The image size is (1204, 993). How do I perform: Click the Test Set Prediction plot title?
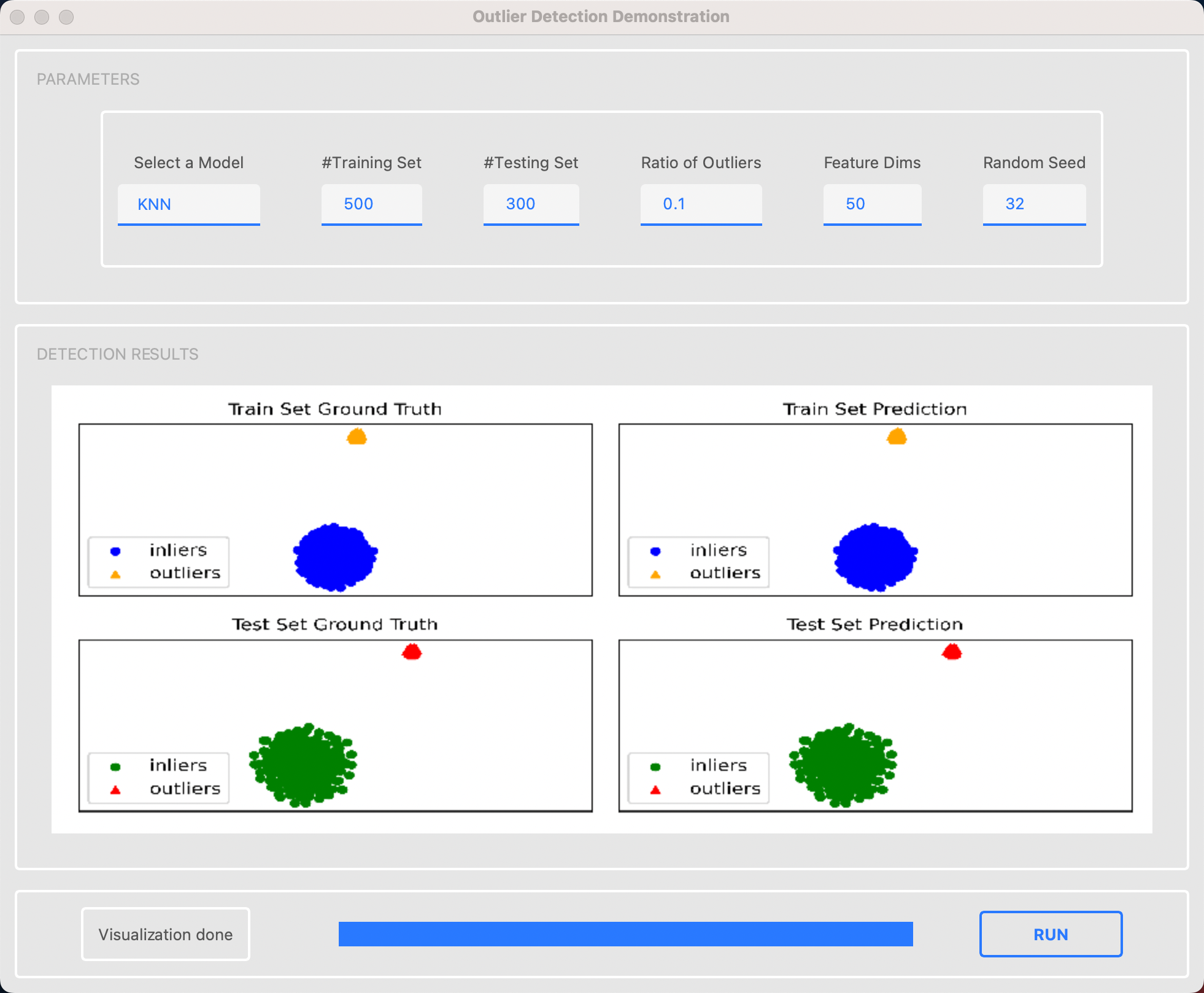click(x=874, y=625)
